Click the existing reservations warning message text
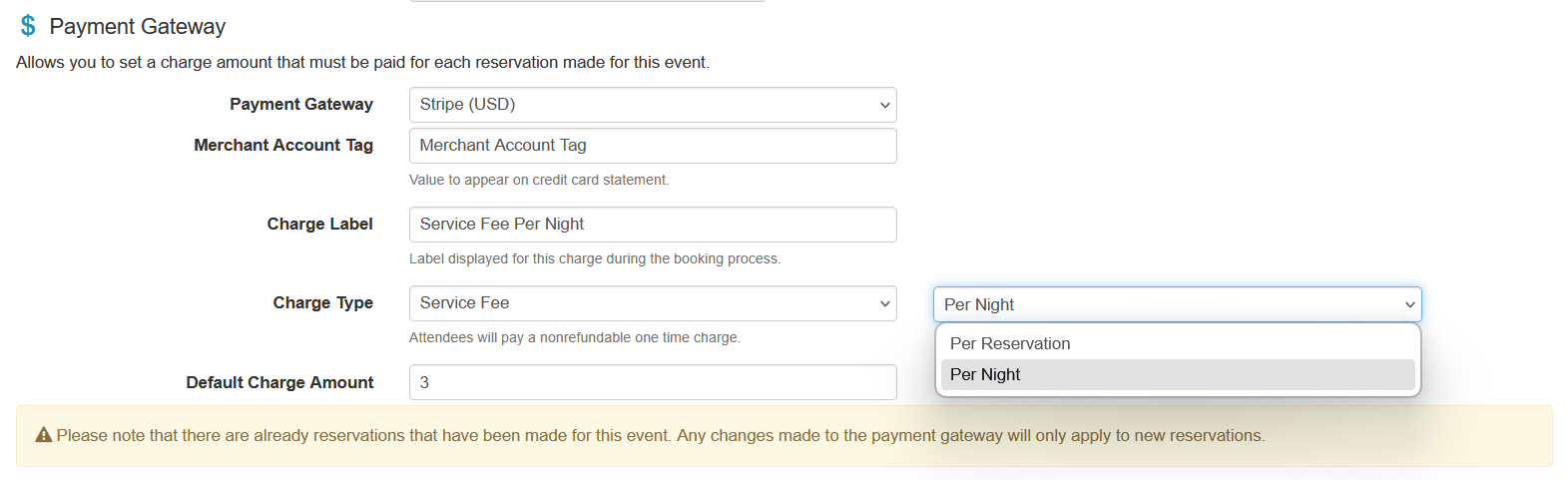The height and width of the screenshot is (480, 1568). [660, 436]
